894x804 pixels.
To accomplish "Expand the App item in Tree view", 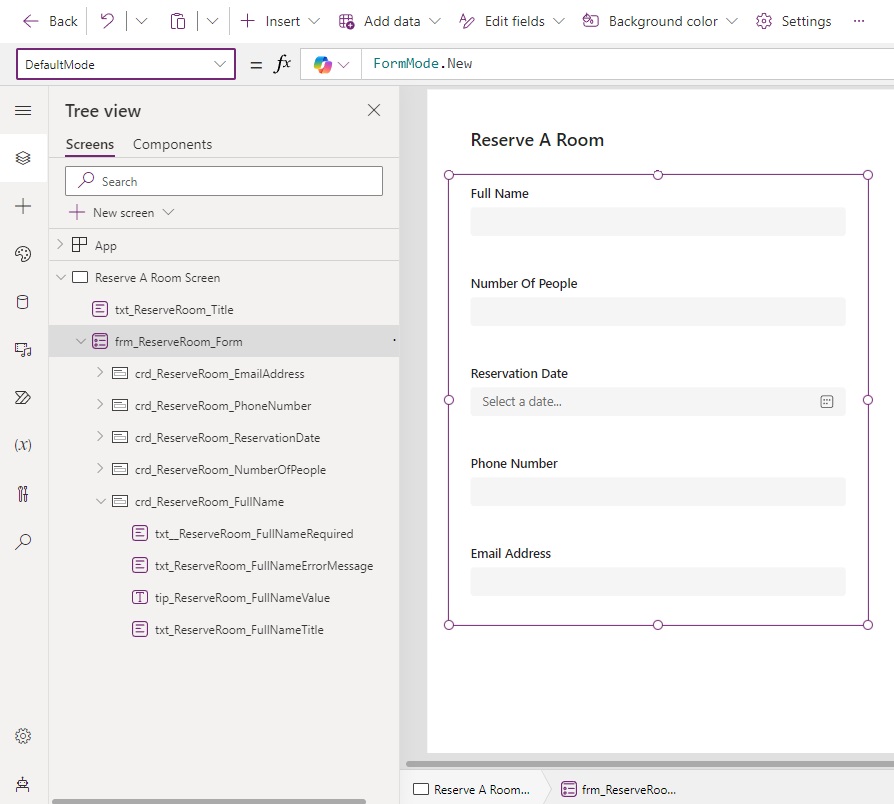I will pos(60,244).
